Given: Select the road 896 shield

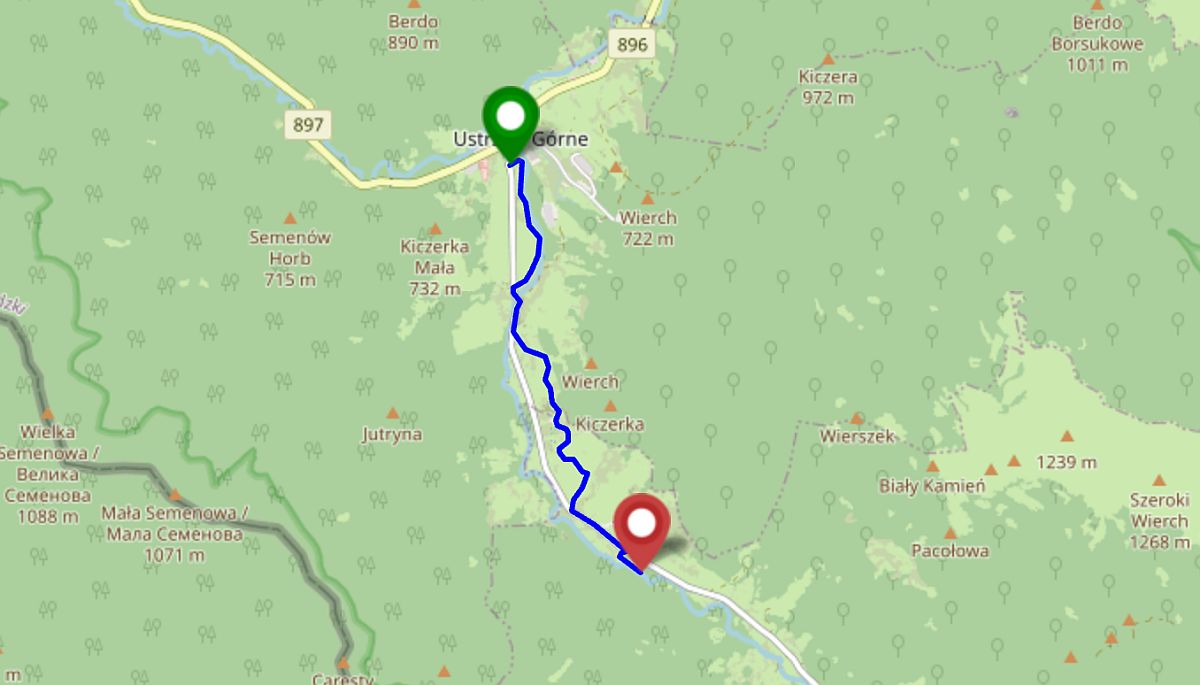Looking at the screenshot, I should pos(632,43).
